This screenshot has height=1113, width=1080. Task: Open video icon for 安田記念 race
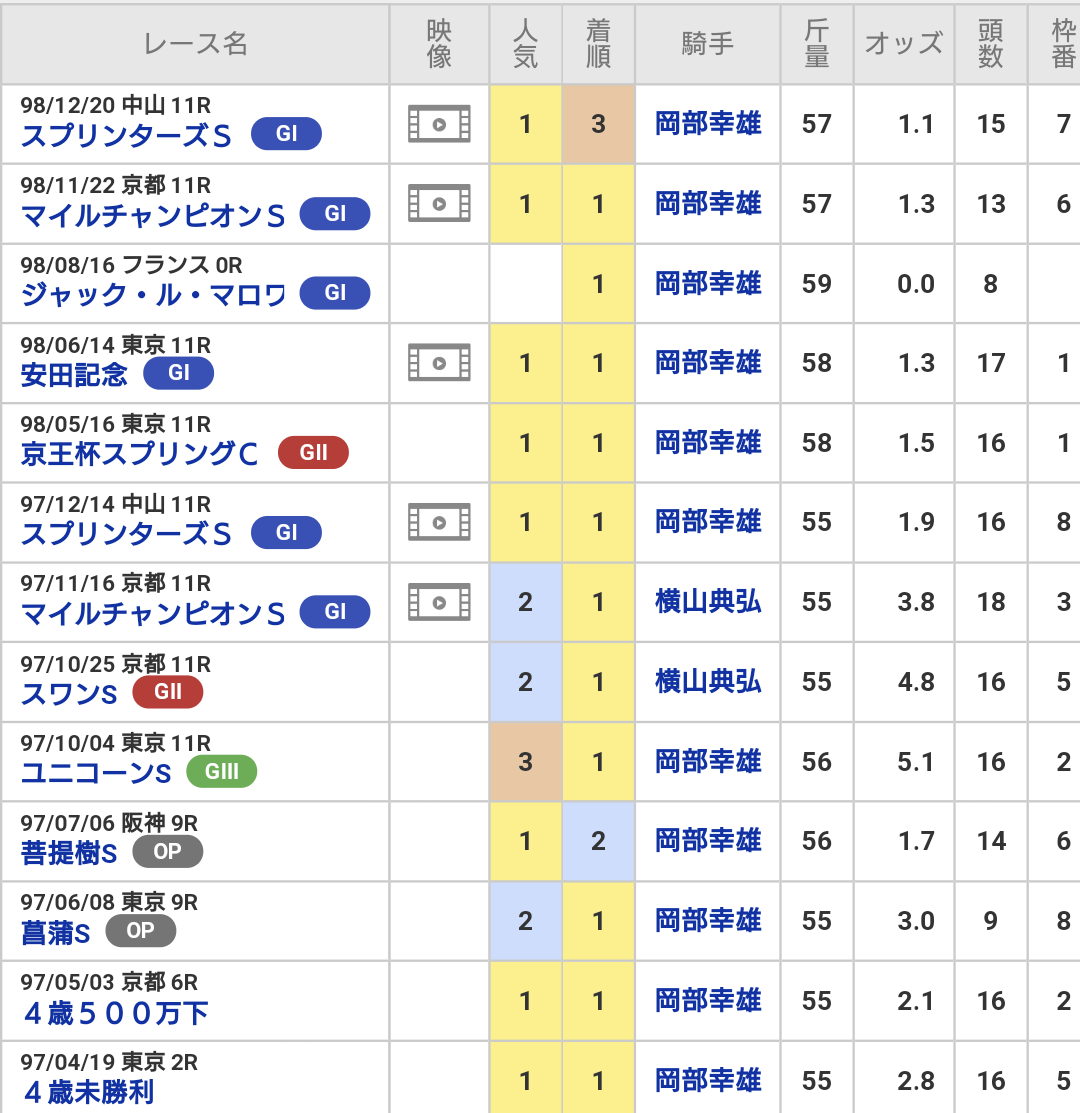tap(439, 363)
